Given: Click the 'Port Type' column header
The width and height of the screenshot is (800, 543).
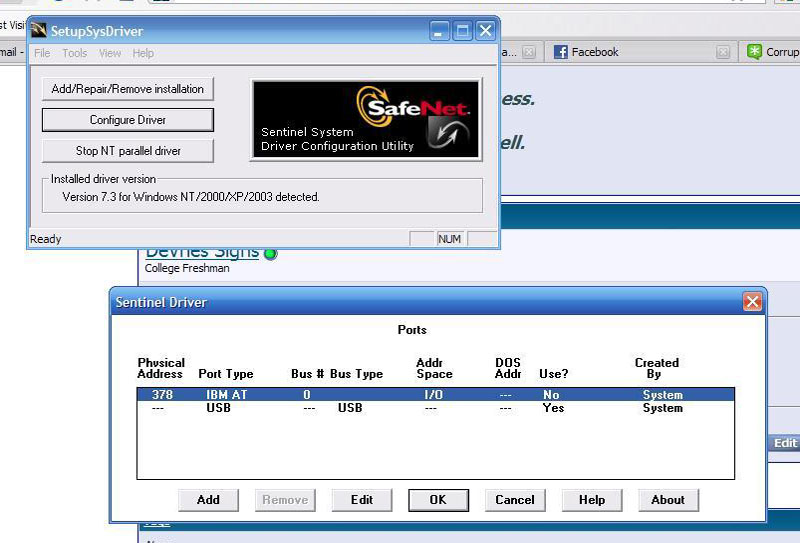Looking at the screenshot, I should point(226,374).
